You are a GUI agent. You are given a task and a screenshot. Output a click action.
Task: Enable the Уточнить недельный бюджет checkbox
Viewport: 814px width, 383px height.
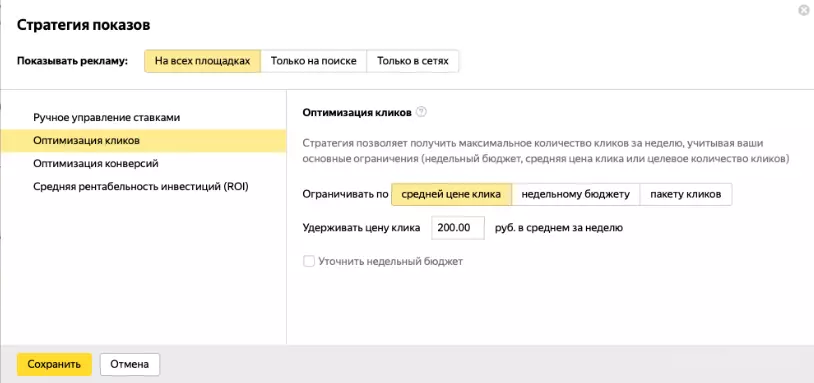(309, 262)
